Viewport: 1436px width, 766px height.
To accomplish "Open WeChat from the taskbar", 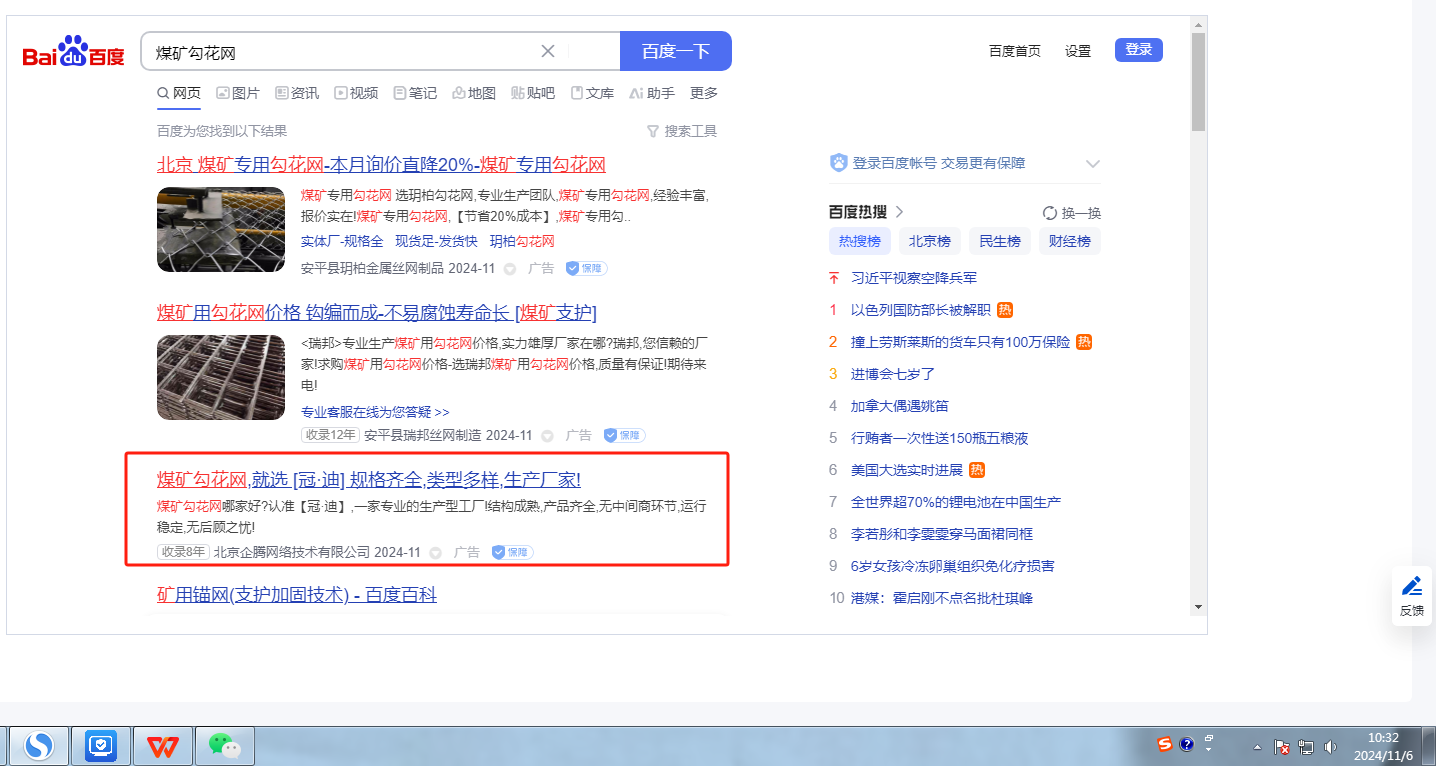I will click(224, 746).
